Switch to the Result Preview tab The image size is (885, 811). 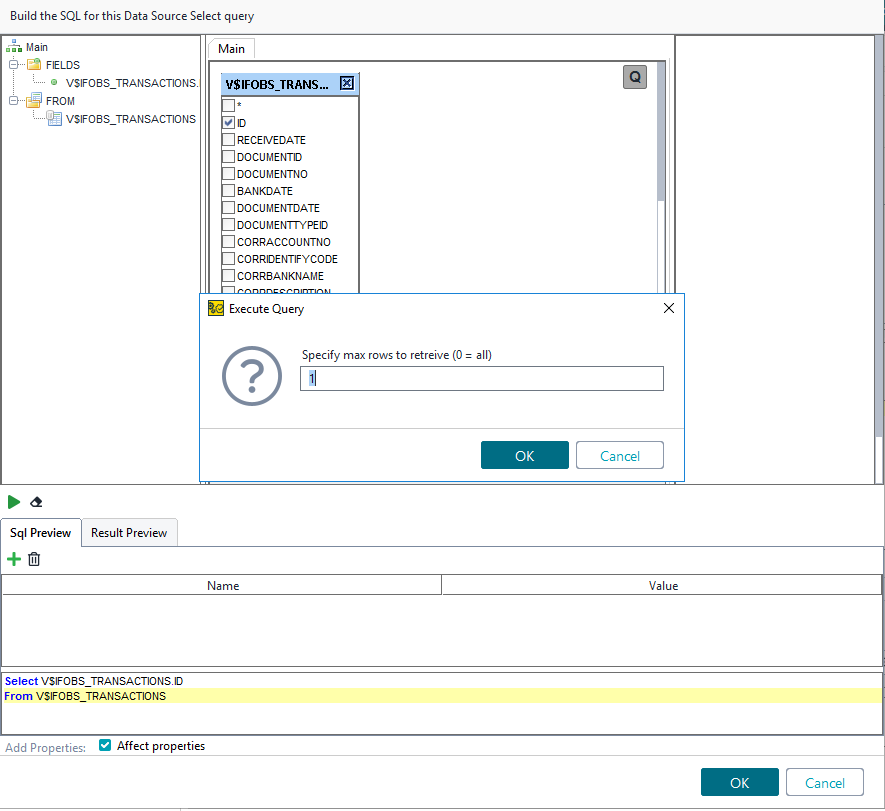(129, 533)
